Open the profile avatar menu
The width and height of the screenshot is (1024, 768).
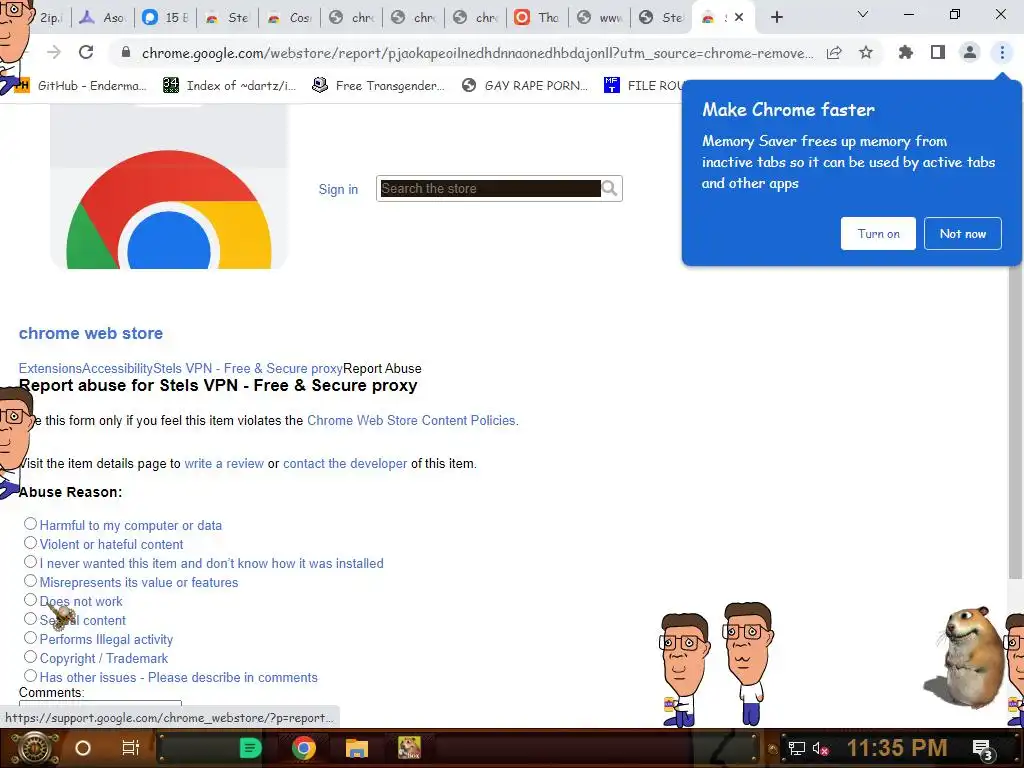coord(970,52)
